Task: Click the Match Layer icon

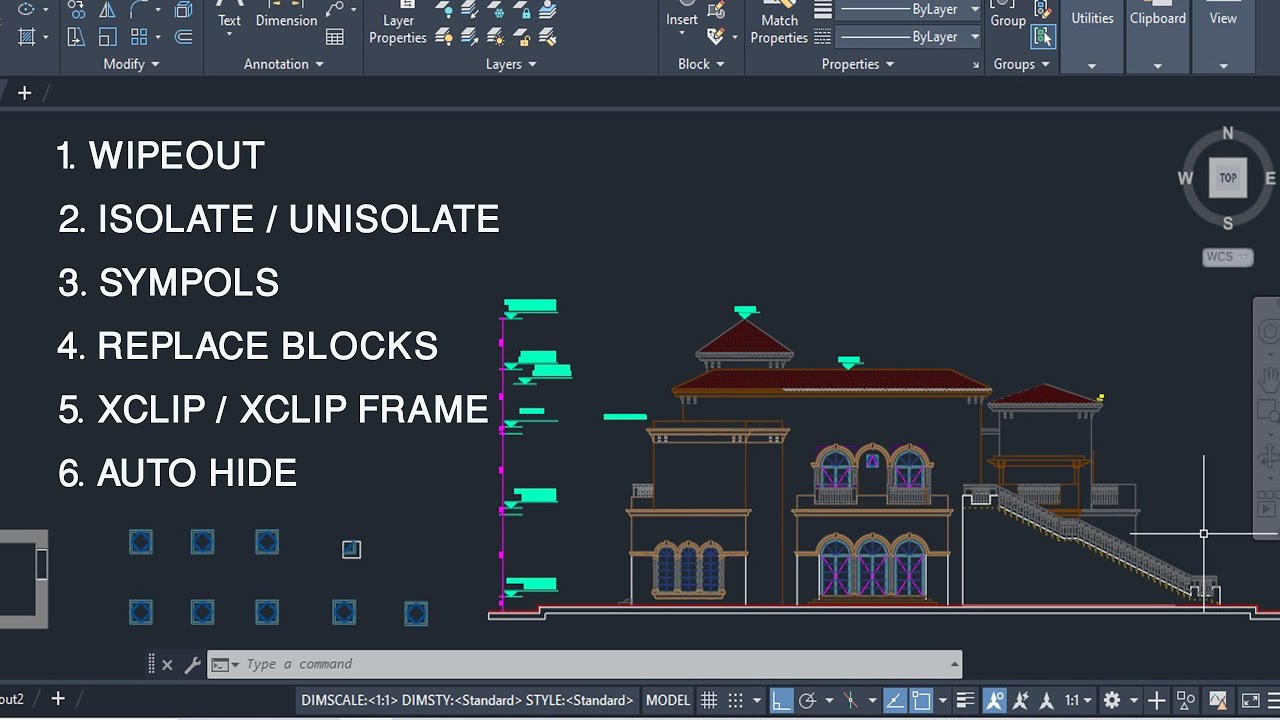Action: coord(547,37)
